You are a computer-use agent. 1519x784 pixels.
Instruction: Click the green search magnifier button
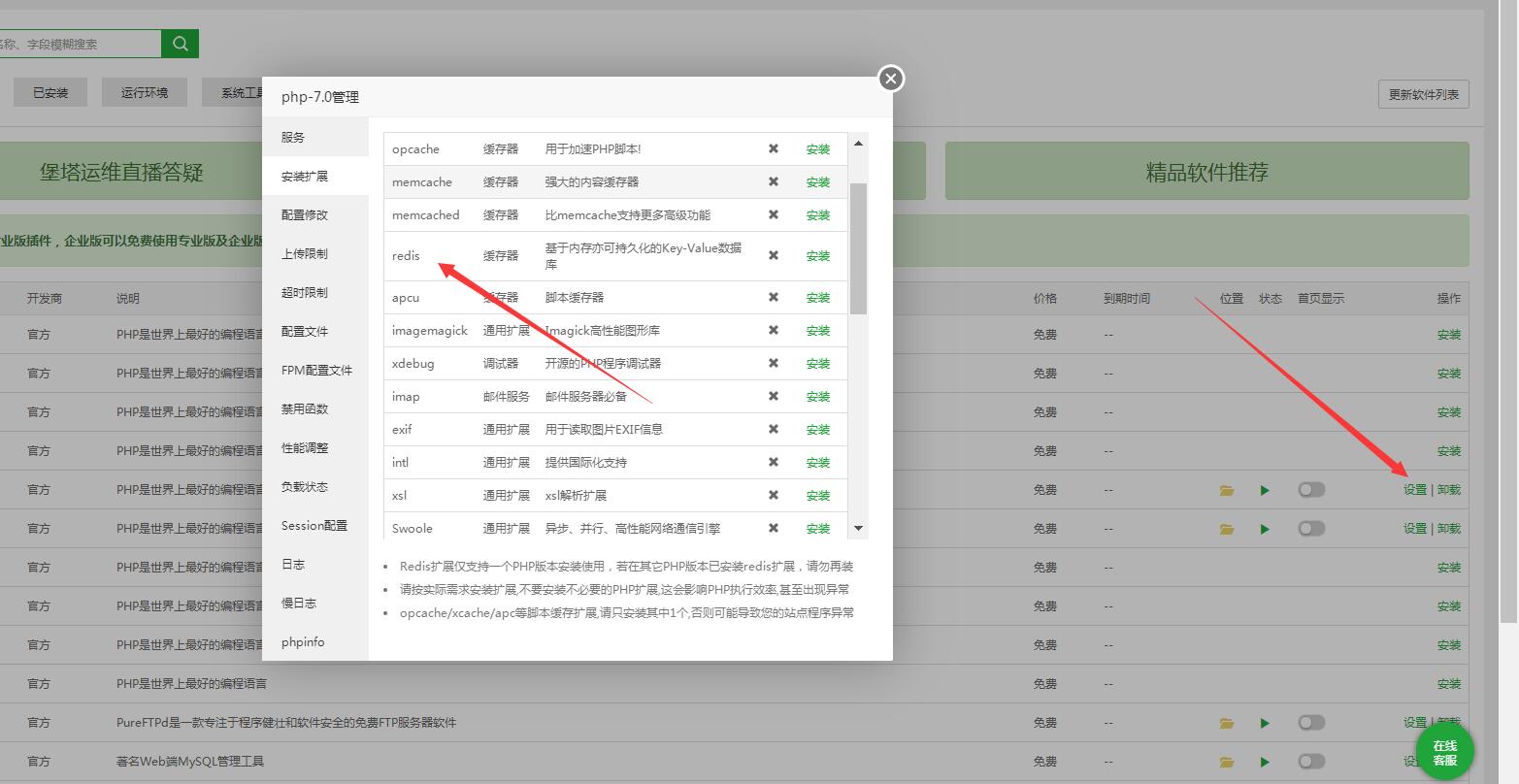[180, 44]
